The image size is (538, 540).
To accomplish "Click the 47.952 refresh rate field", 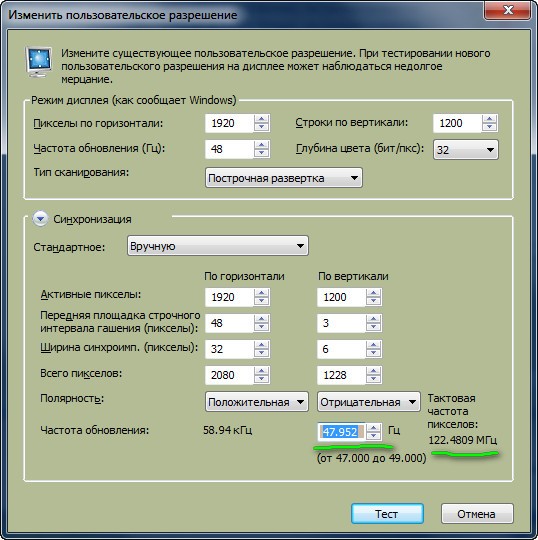I will pyautogui.click(x=341, y=432).
